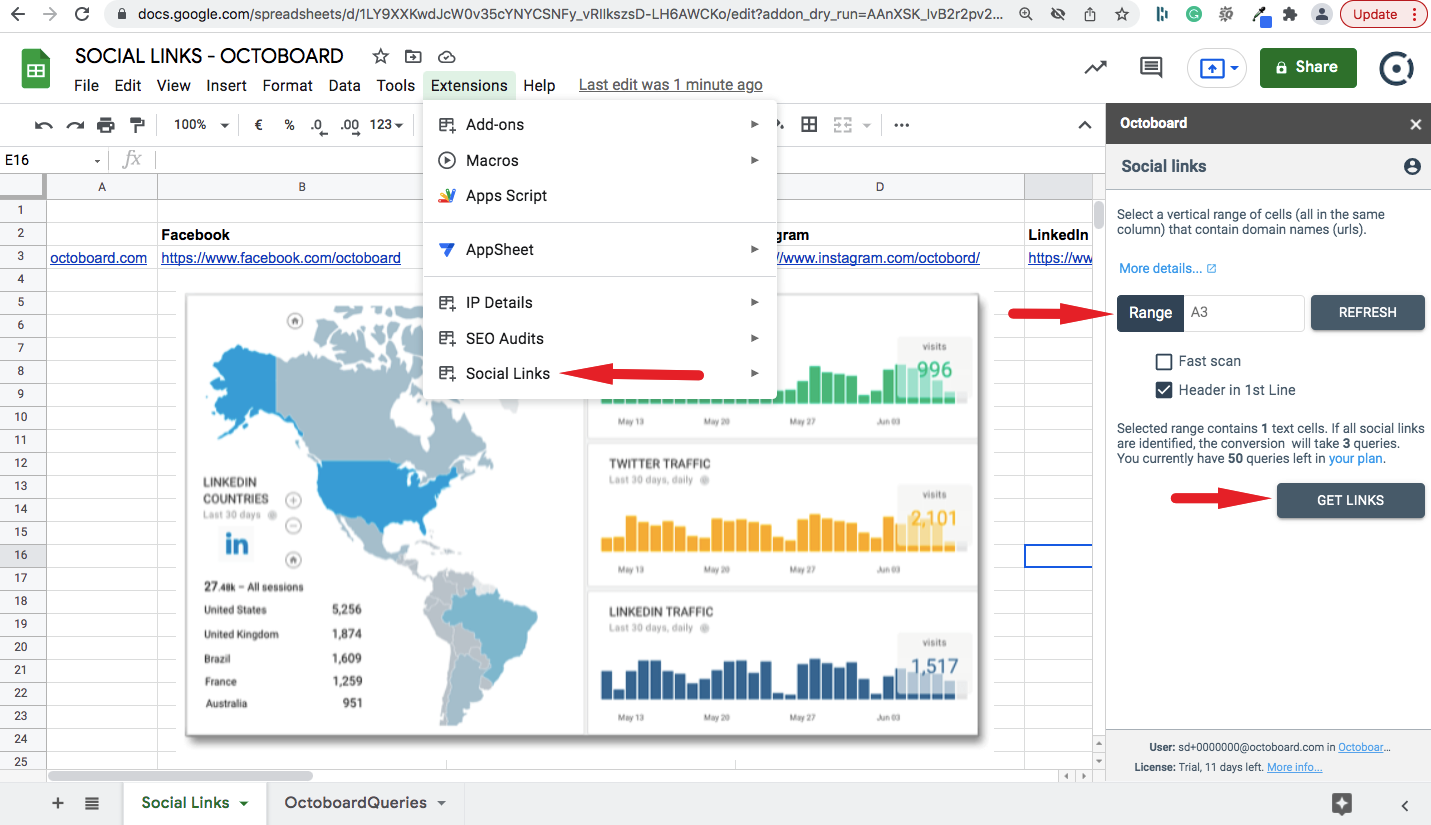1431x825 pixels.
Task: Uncheck Header in 1st Line
Action: pyautogui.click(x=1163, y=390)
